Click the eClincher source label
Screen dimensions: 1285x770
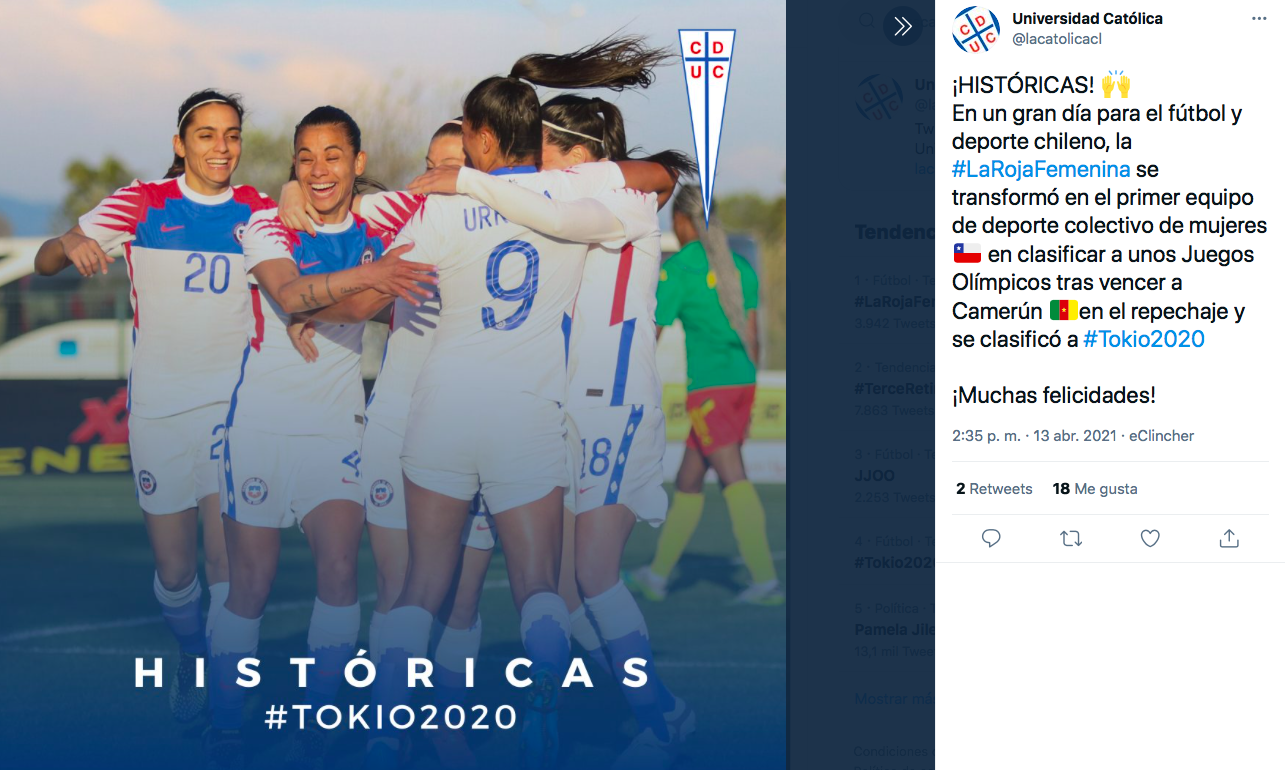[x=1161, y=436]
